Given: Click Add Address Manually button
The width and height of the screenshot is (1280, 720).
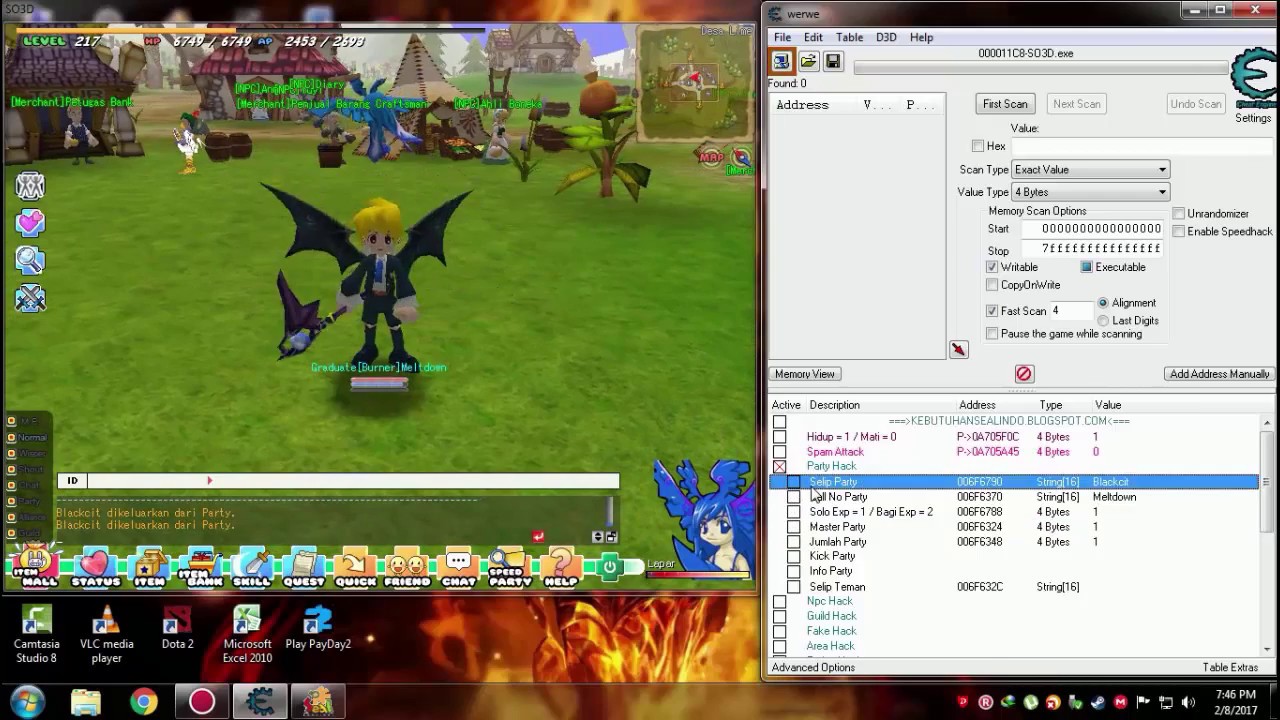Looking at the screenshot, I should pos(1219,374).
